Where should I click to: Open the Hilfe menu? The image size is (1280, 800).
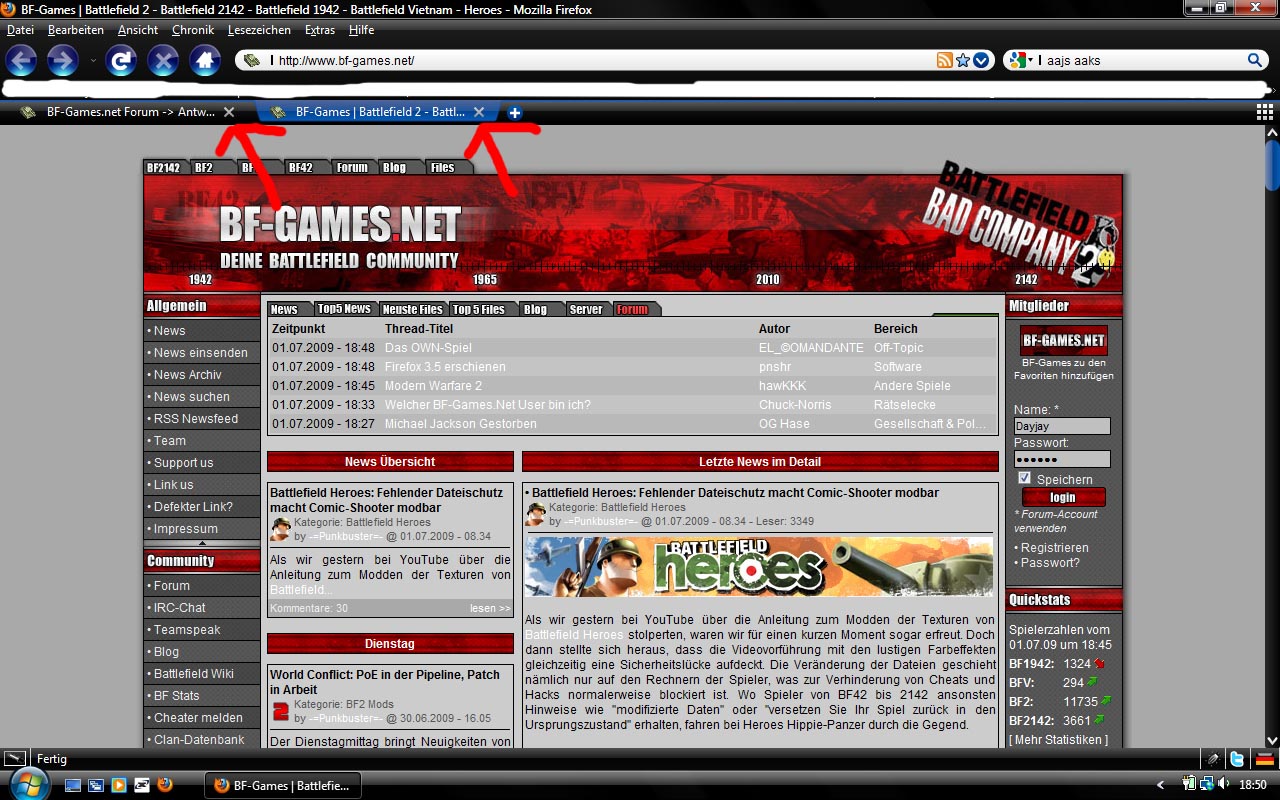pos(361,30)
